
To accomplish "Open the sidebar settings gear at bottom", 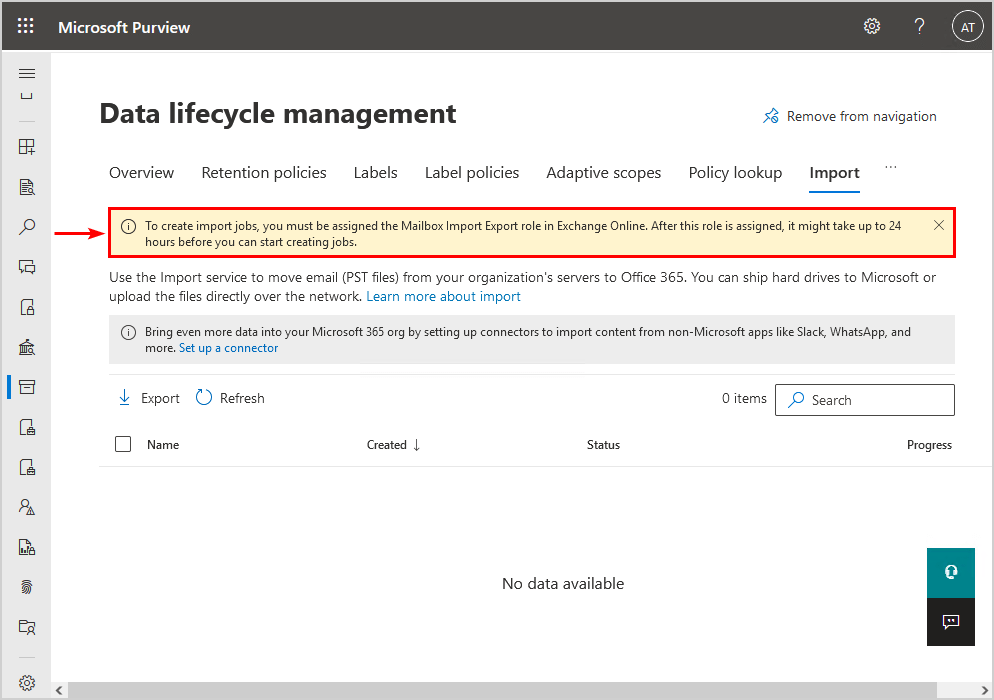I will coord(27,683).
